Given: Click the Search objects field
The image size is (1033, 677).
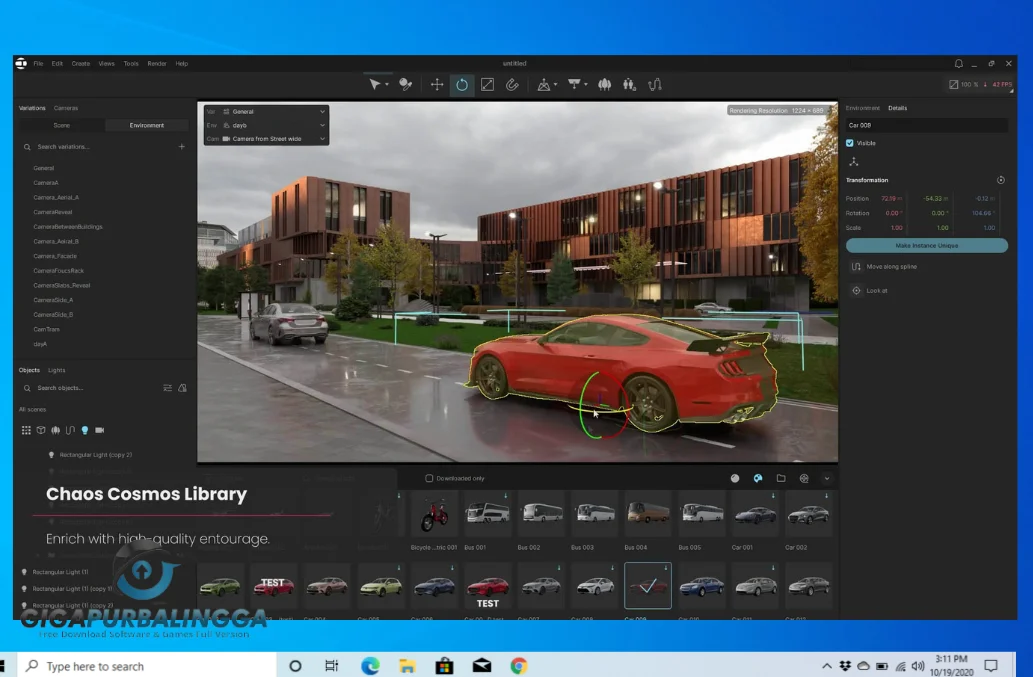Looking at the screenshot, I should 91,388.
